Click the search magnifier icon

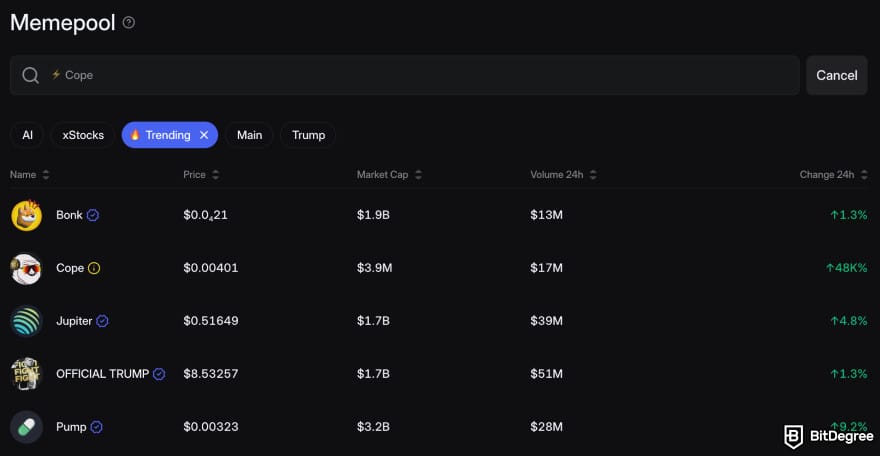click(30, 75)
